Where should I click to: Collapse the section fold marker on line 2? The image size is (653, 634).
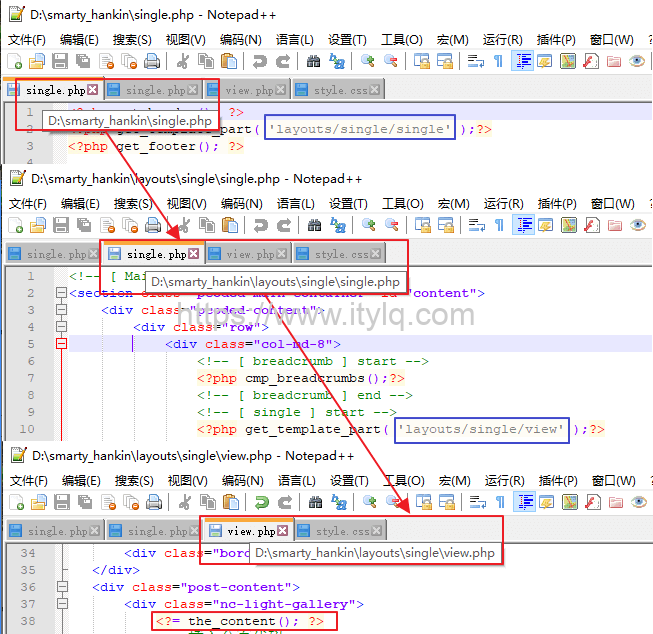61,294
